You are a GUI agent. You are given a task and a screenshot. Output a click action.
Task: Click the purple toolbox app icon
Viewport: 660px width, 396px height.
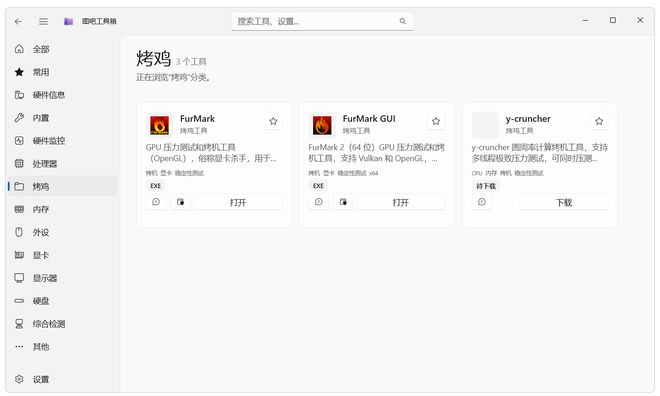click(68, 21)
